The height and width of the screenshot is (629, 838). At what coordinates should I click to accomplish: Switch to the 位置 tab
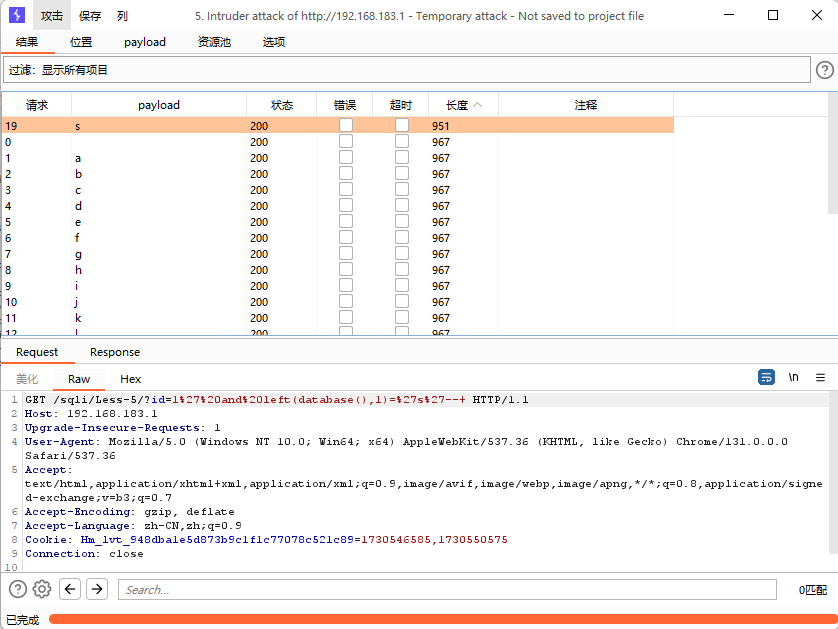pos(81,42)
